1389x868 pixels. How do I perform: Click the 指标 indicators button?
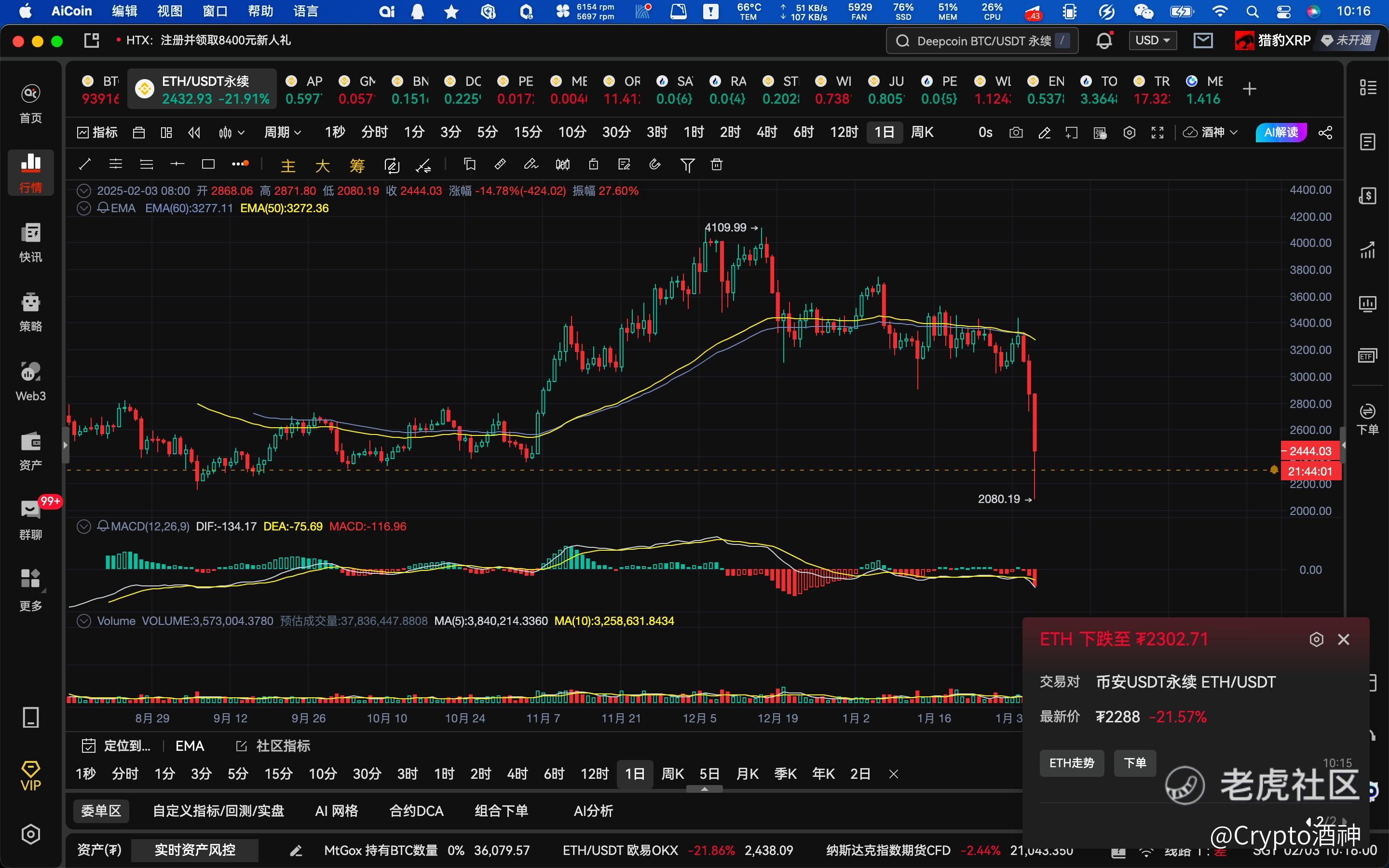[97, 133]
